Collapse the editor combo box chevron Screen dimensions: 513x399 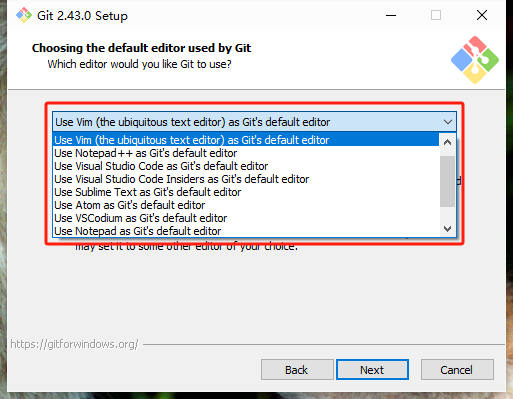coord(448,122)
